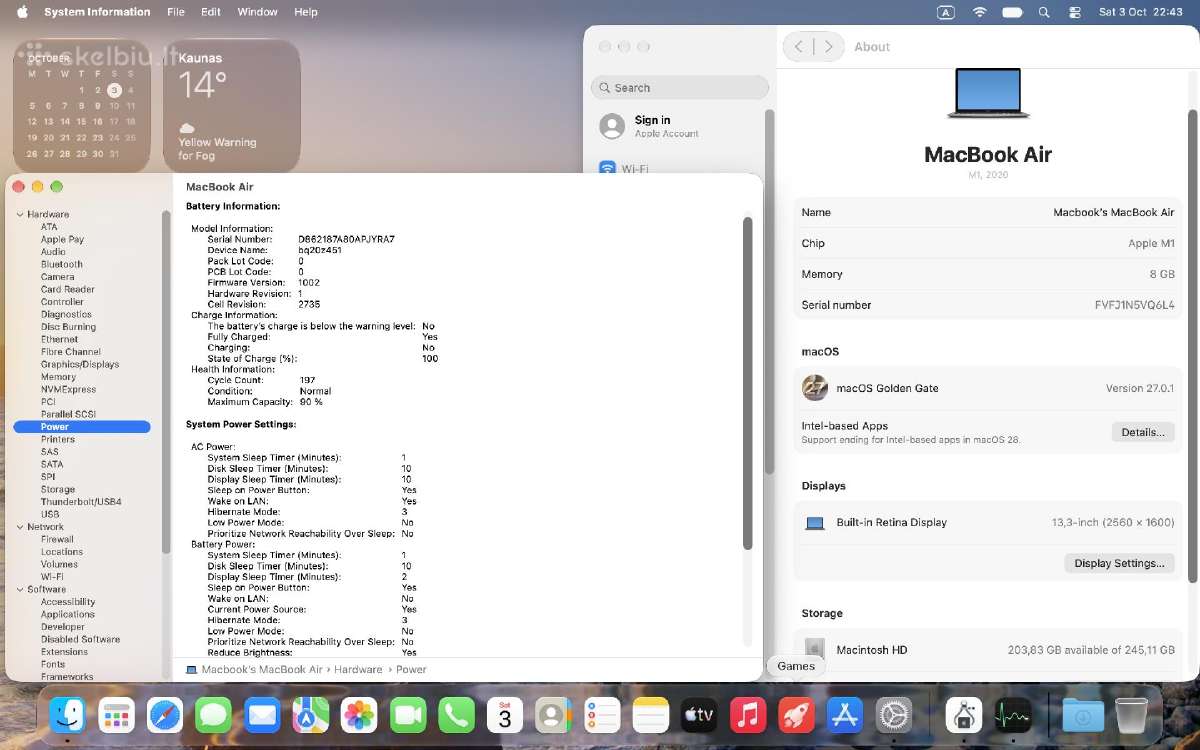This screenshot has width=1200, height=750.
Task: Open the Downloads folder in the dock
Action: [1083, 715]
